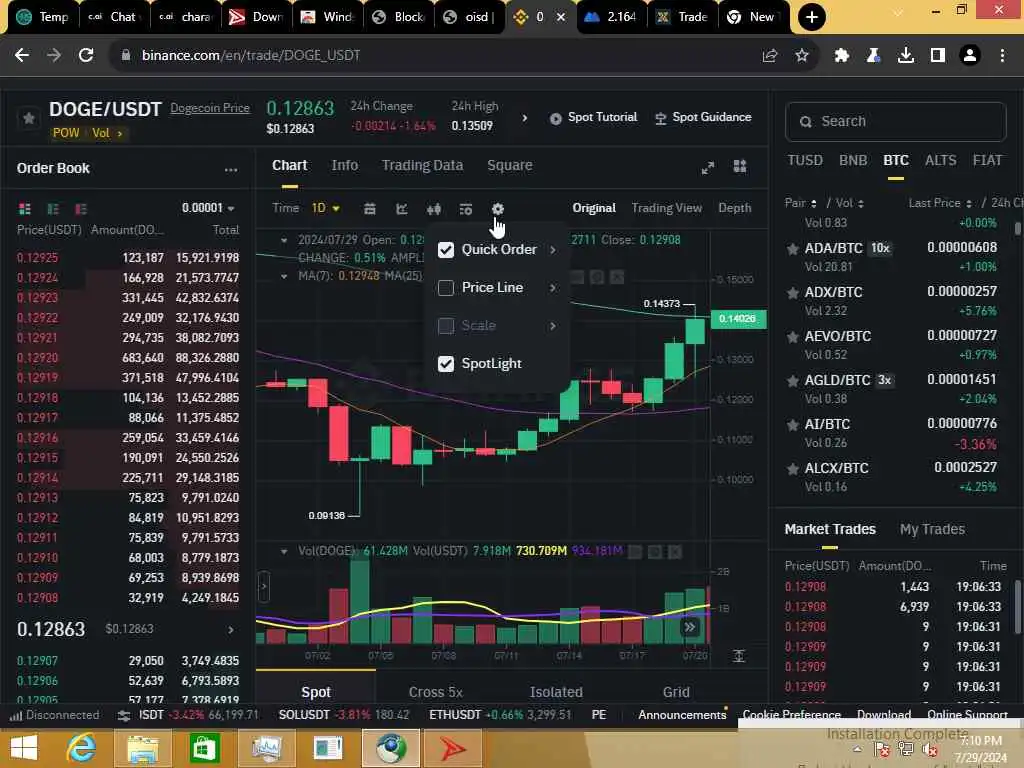Reload the Binance page
1024x768 pixels.
pyautogui.click(x=86, y=56)
